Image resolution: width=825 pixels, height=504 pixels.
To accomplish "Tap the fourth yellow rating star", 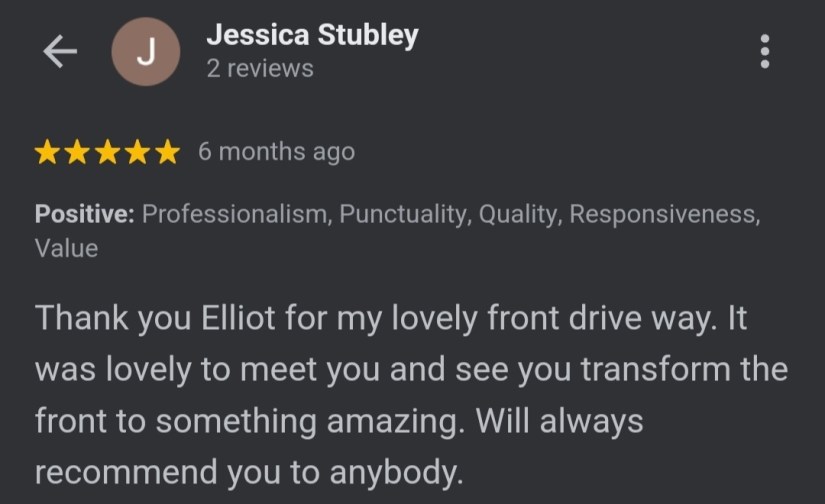I will click(138, 152).
